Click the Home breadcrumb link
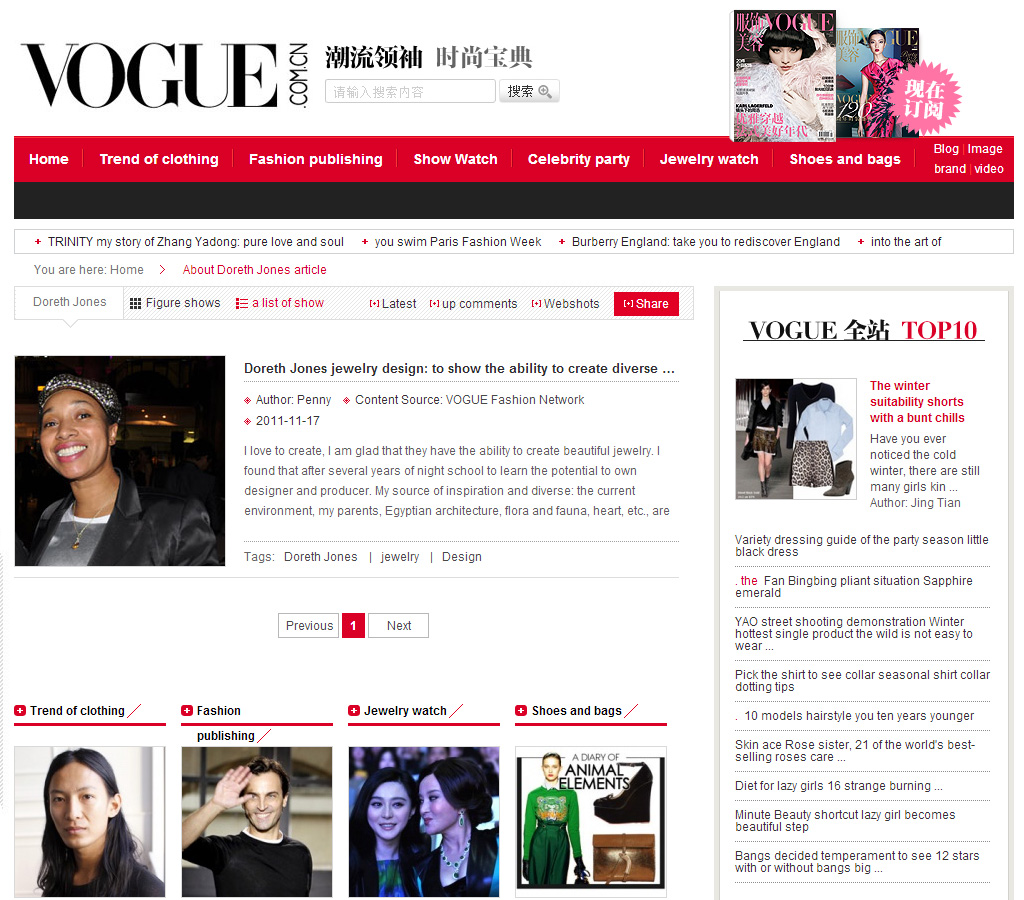This screenshot has width=1024, height=900. [x=127, y=270]
